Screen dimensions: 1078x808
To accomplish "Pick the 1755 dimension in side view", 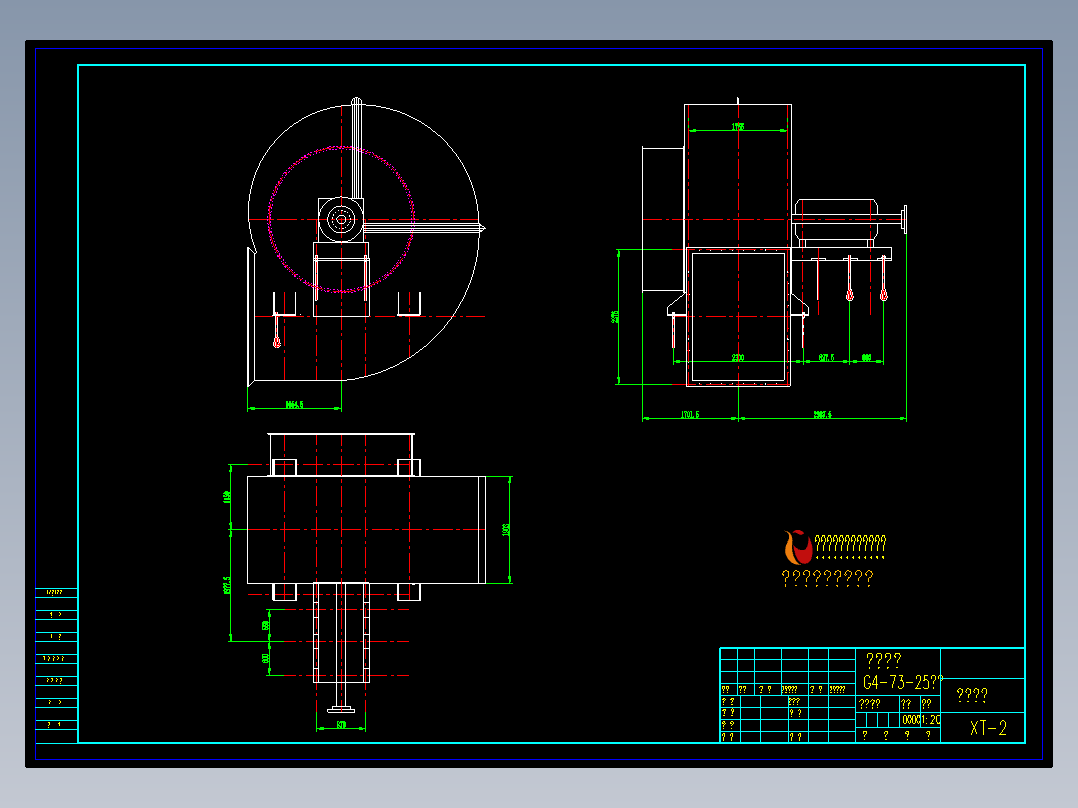I will pyautogui.click(x=738, y=127).
